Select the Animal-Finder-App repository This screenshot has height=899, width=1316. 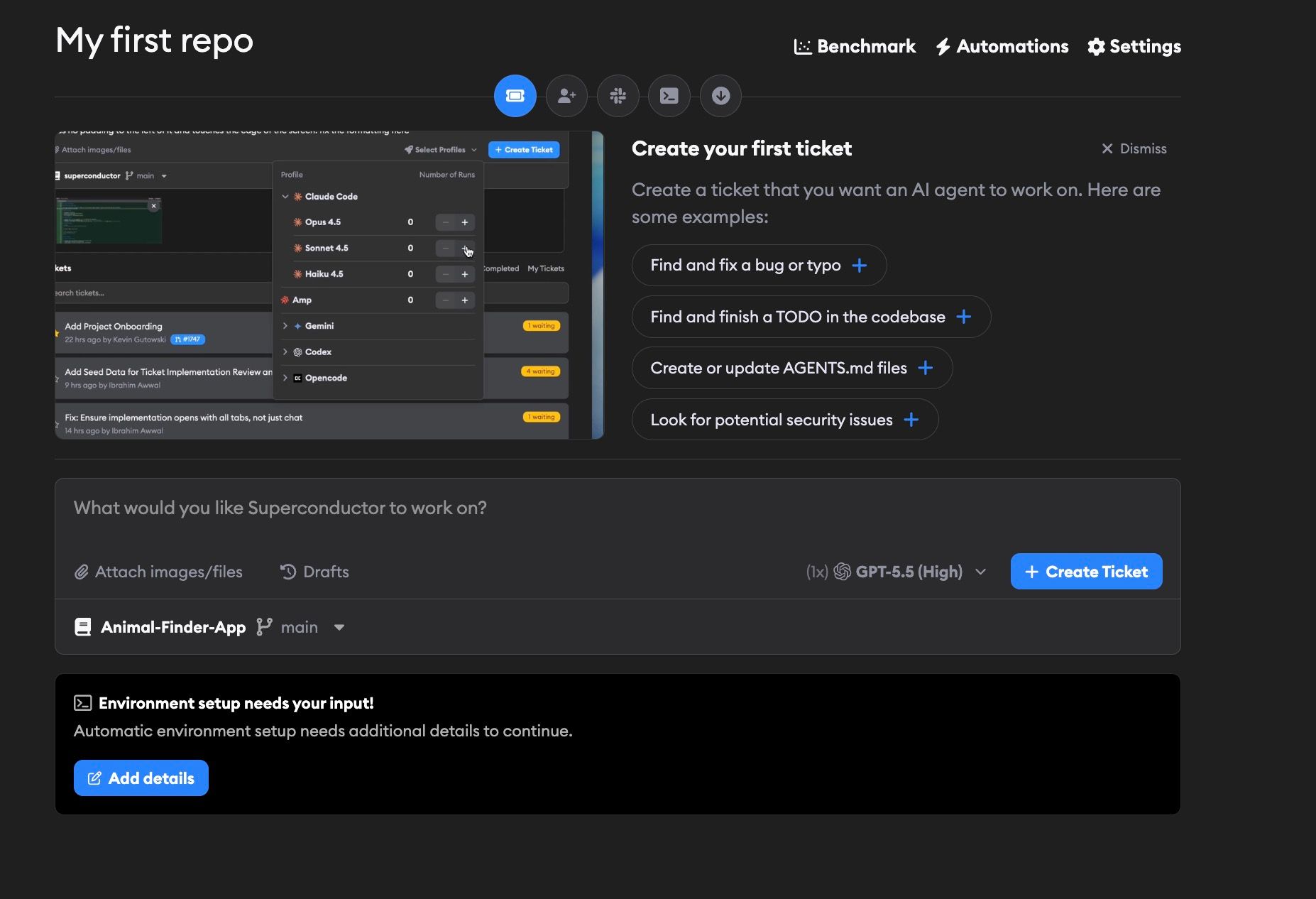point(160,627)
